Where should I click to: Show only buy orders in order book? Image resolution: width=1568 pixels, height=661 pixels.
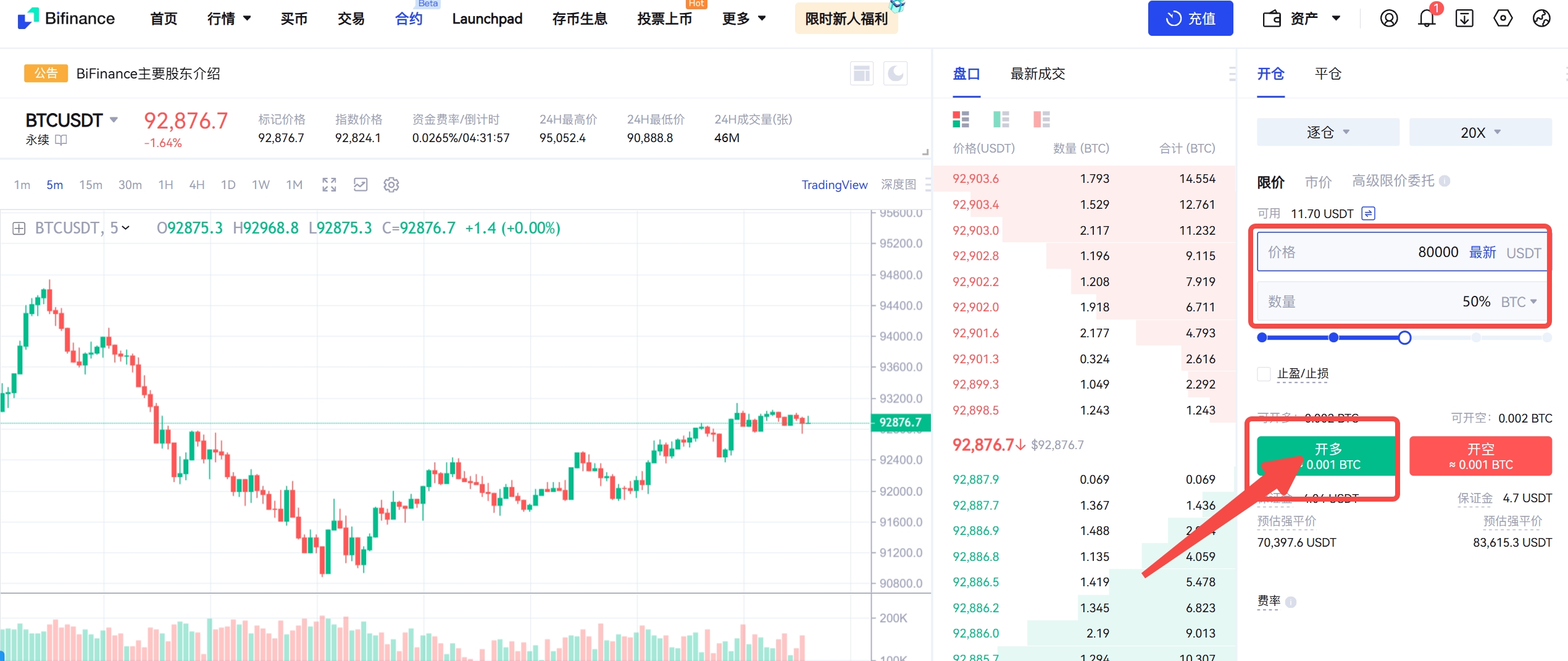(1001, 119)
